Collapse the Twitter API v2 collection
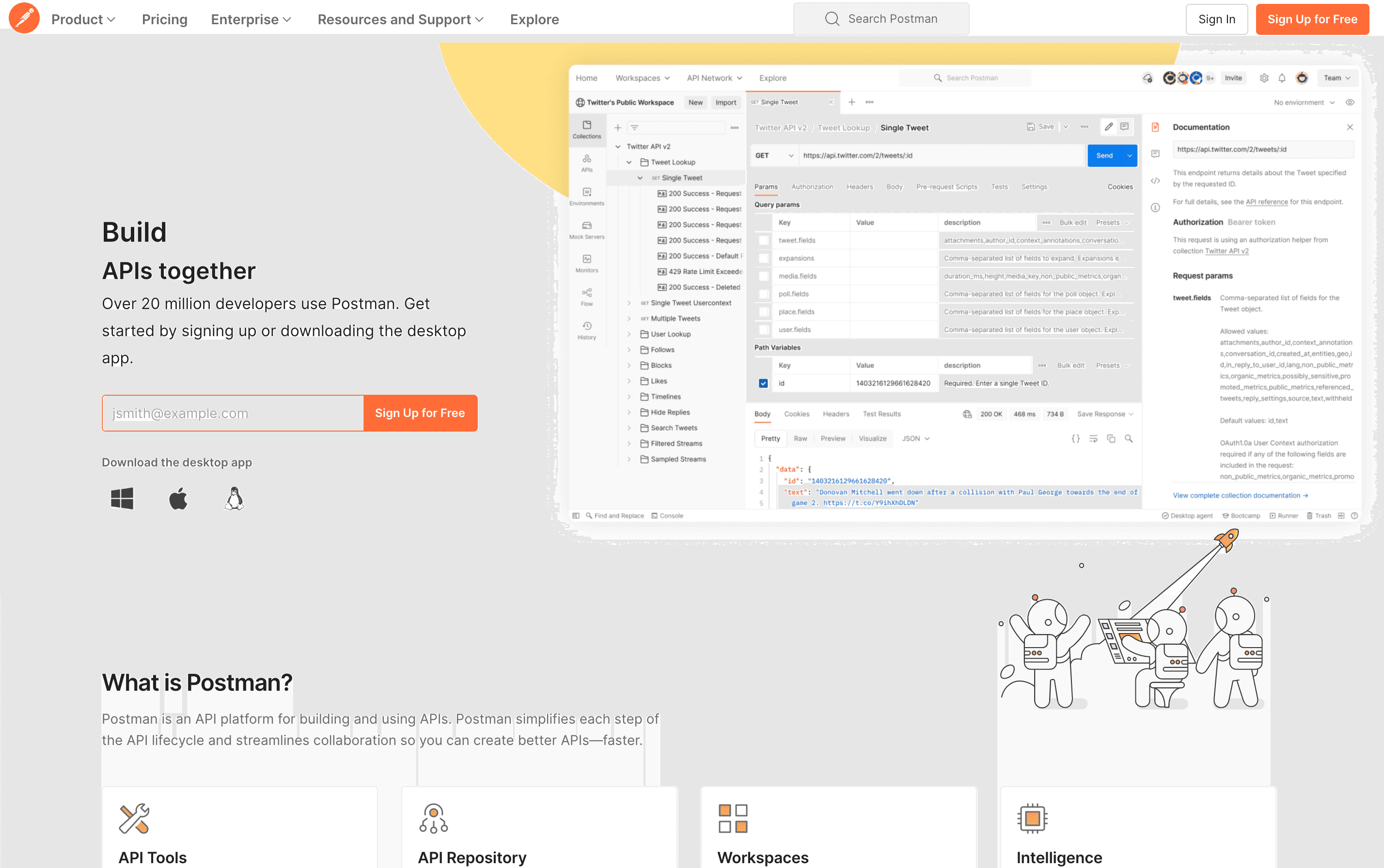The width and height of the screenshot is (1384, 868). pos(618,146)
